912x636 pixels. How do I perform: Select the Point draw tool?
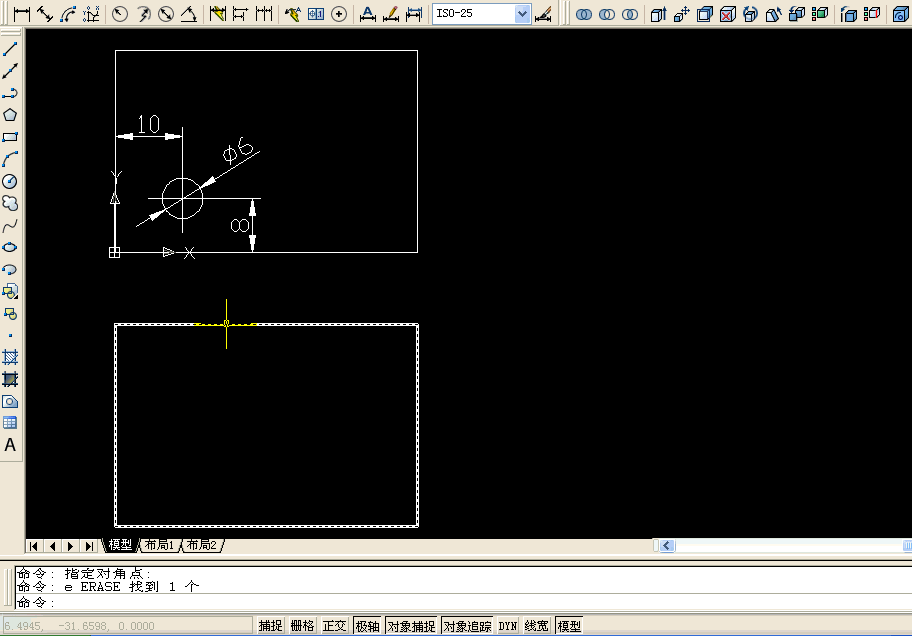click(x=10, y=336)
